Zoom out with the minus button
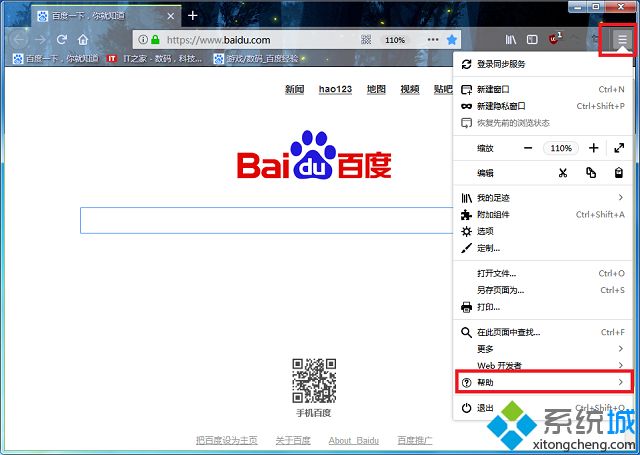Screen dimensions: 640x455 pyautogui.click(x=528, y=148)
